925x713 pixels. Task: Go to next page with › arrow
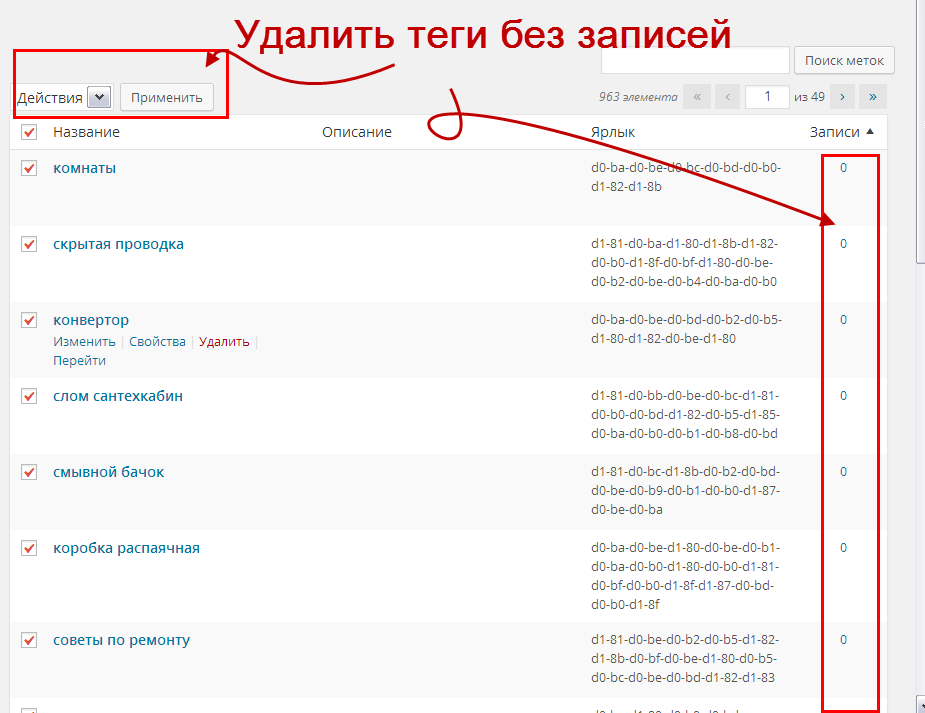[x=842, y=97]
